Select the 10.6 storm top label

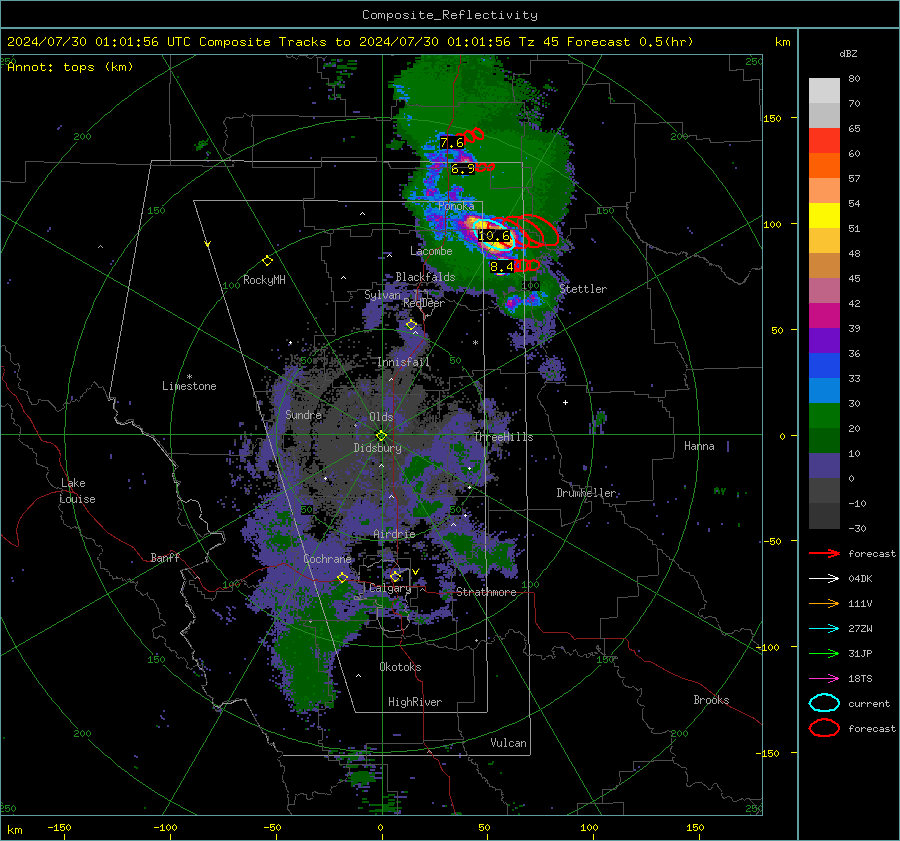(494, 236)
